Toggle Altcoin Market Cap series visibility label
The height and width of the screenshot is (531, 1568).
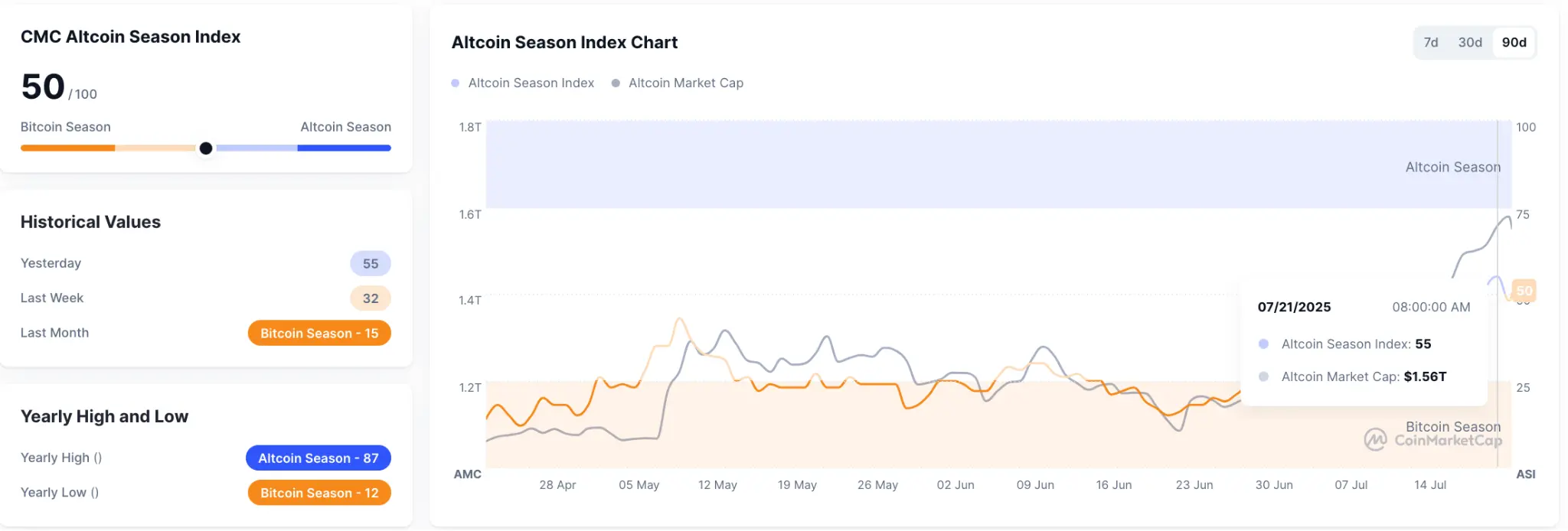685,83
